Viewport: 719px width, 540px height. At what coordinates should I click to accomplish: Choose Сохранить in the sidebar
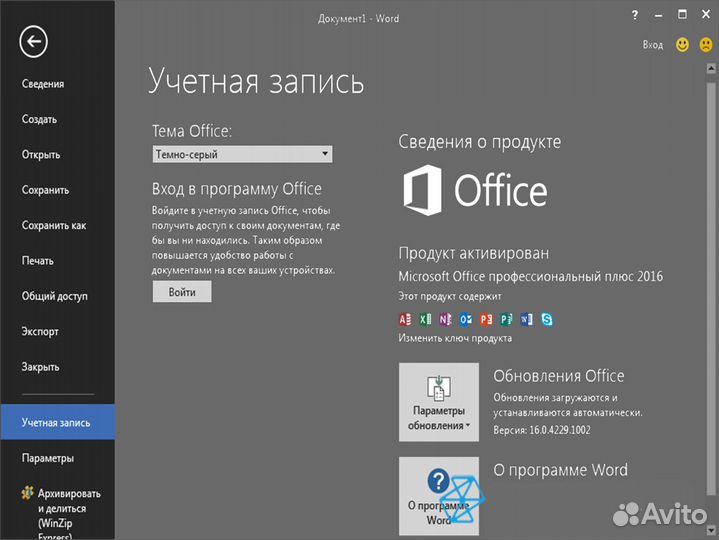(45, 190)
